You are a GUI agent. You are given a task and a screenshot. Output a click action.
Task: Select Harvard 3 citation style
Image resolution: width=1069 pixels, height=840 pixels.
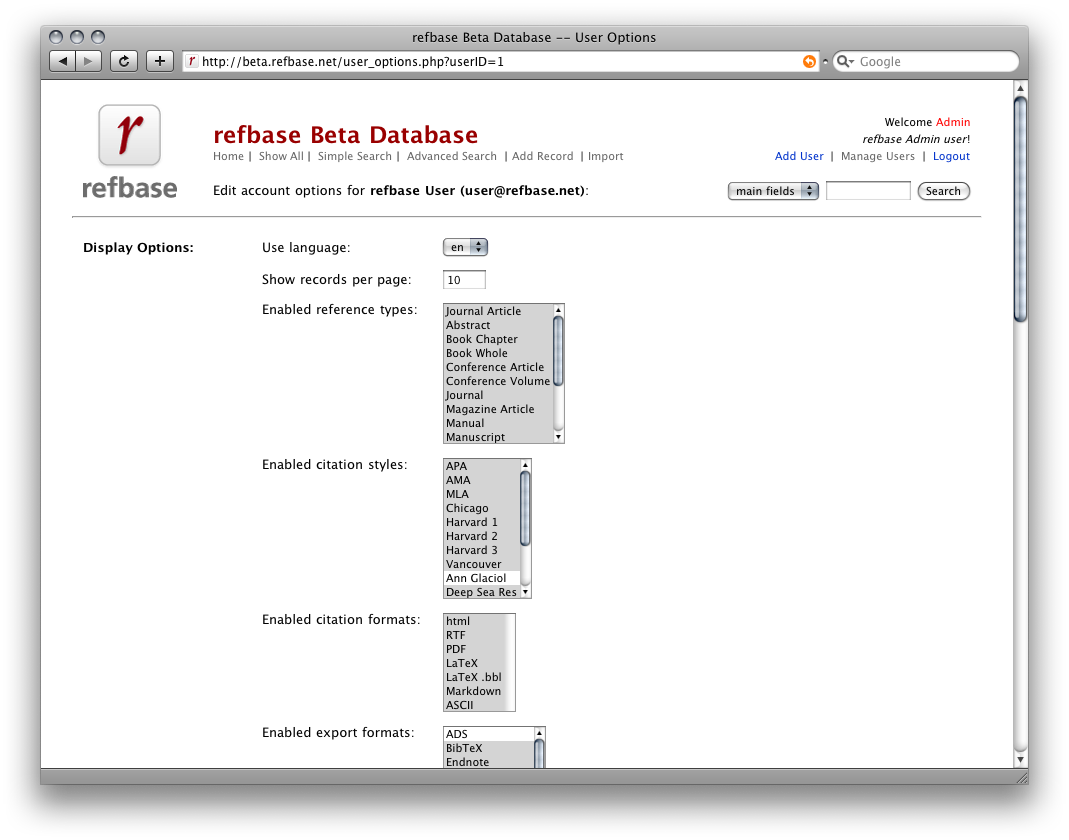(482, 550)
